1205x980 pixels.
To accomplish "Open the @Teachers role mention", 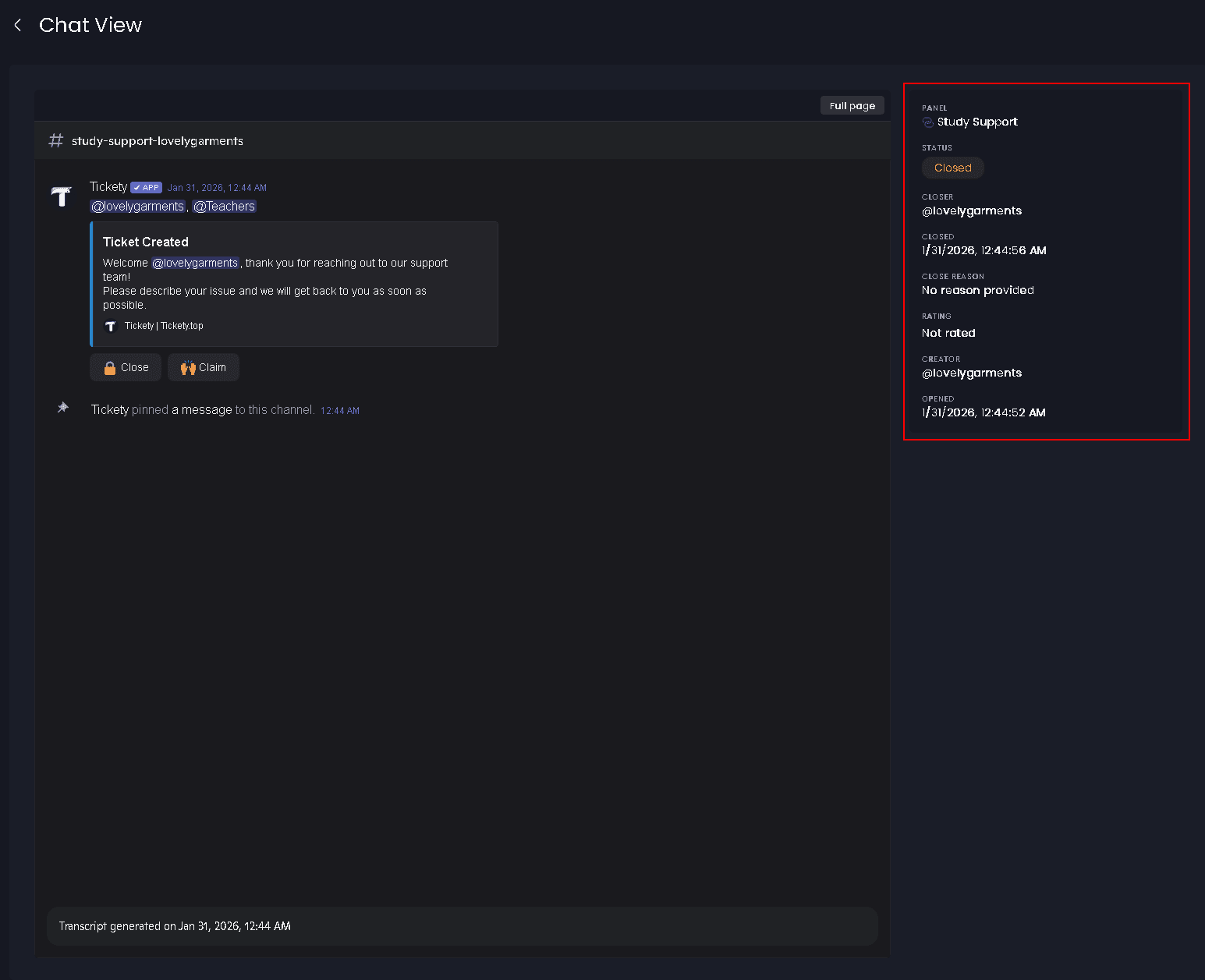I will (225, 207).
